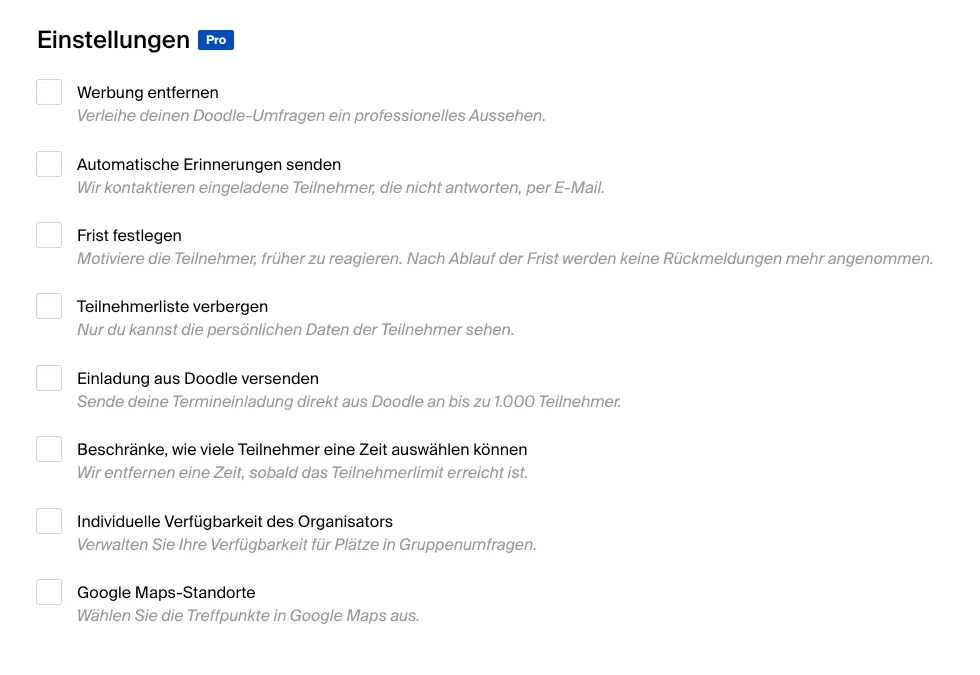Enable the Werbung entfernen checkbox
The width and height of the screenshot is (980, 675).
coord(49,92)
